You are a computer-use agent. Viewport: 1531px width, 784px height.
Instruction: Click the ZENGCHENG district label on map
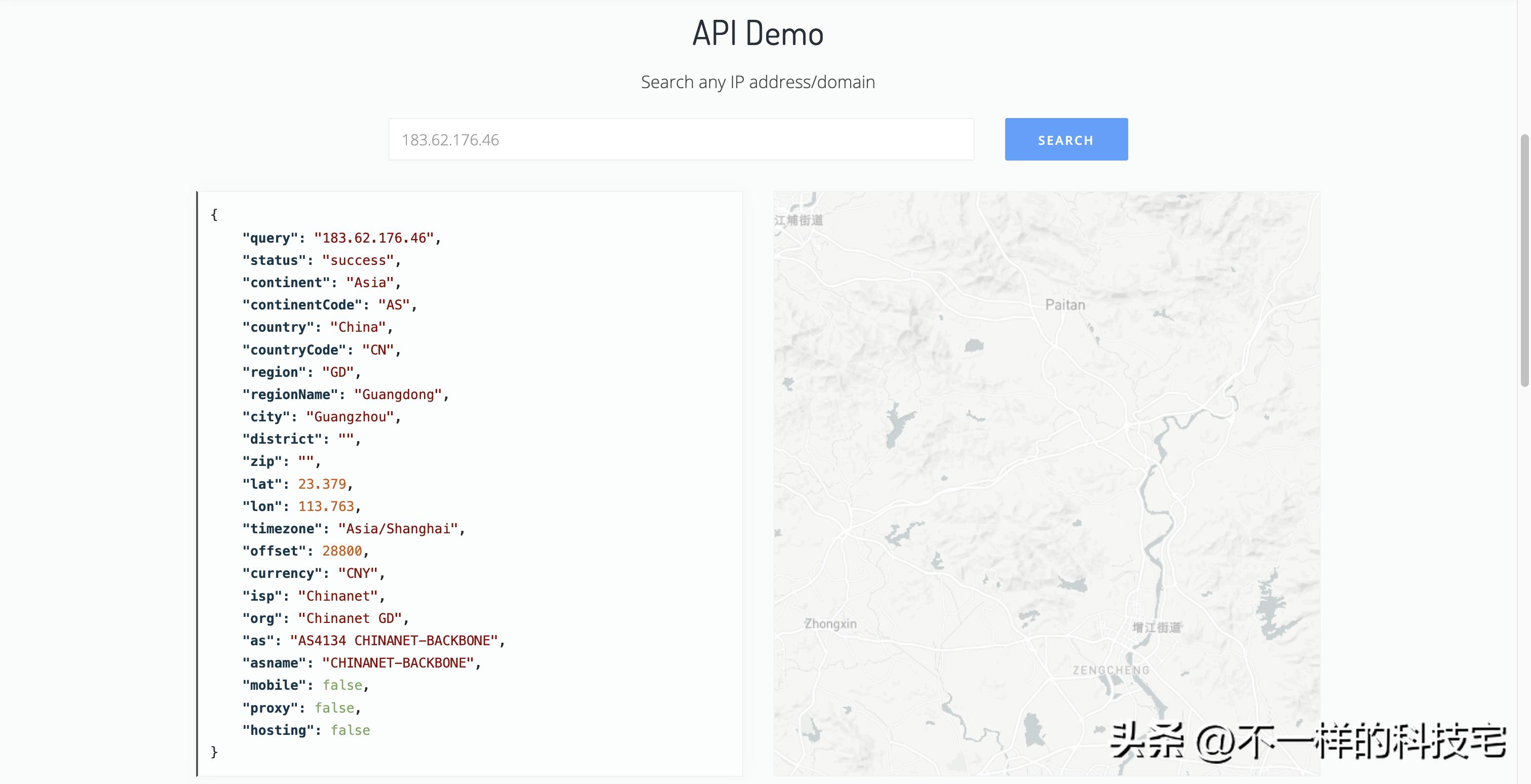point(1110,670)
